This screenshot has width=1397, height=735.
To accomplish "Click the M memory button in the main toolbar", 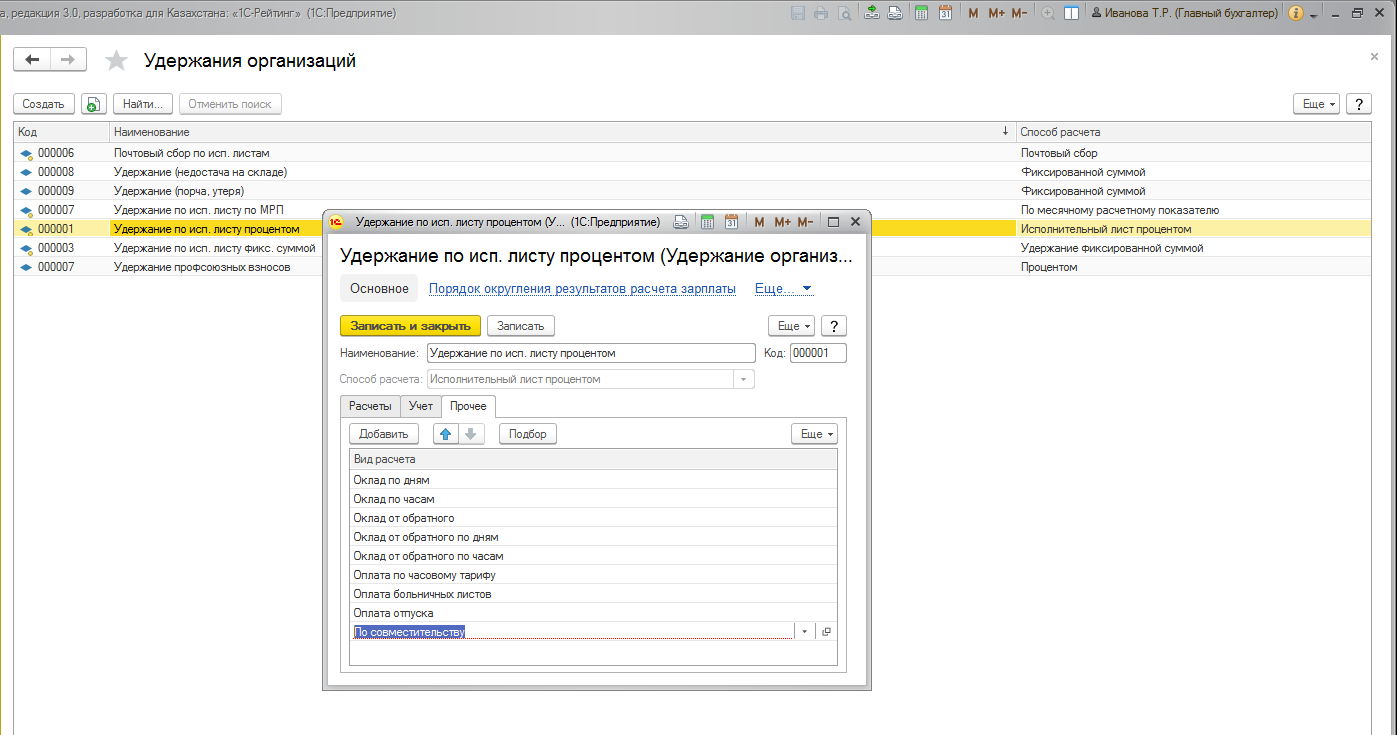I will click(x=973, y=13).
